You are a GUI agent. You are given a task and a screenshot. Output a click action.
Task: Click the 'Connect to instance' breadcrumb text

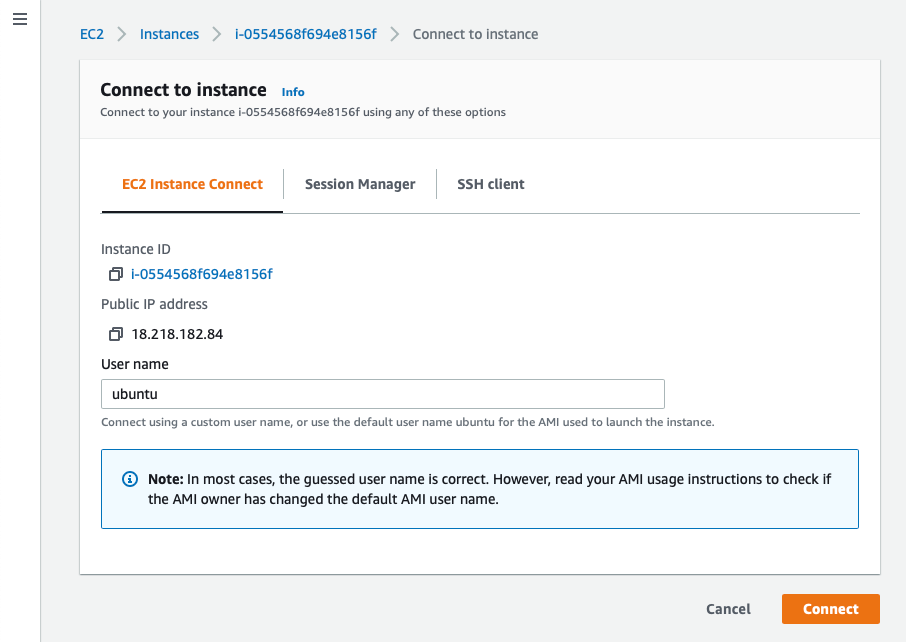[476, 34]
